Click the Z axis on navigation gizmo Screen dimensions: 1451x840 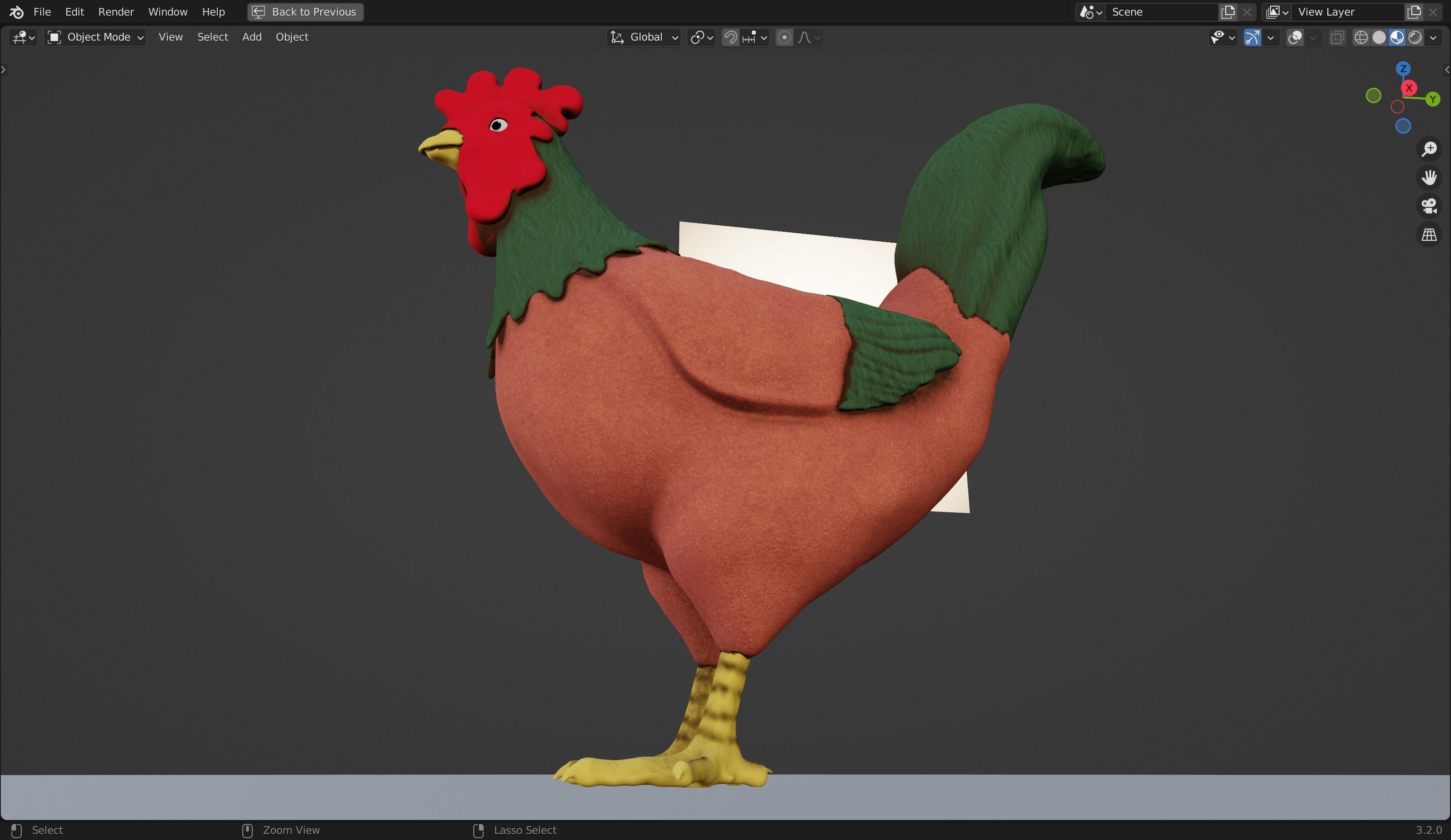tap(1403, 68)
